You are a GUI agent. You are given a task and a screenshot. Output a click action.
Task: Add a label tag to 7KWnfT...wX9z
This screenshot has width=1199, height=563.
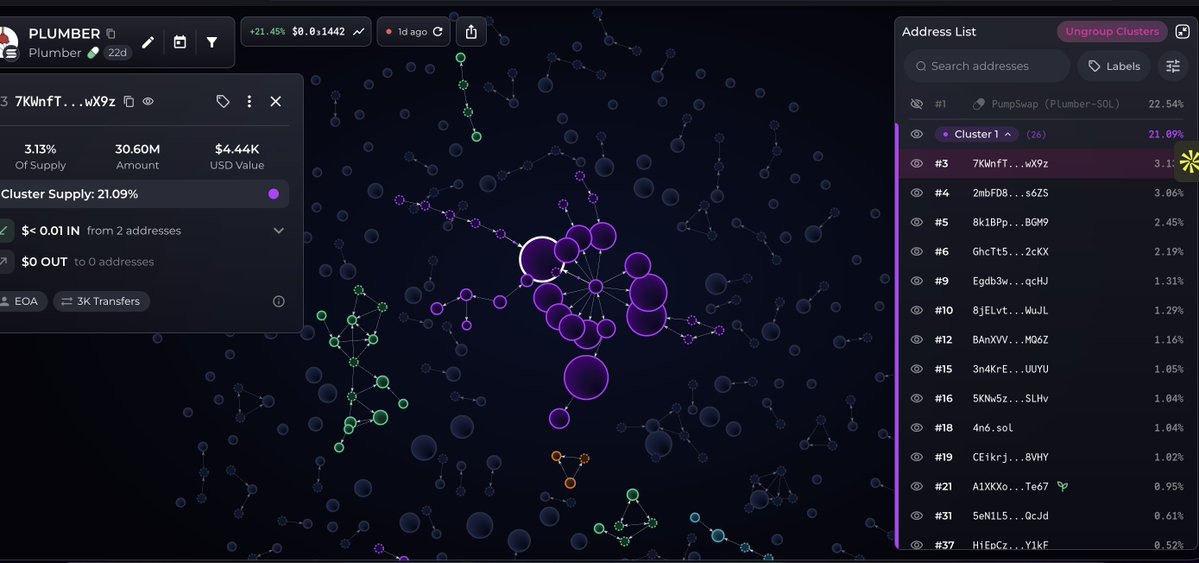(x=223, y=101)
